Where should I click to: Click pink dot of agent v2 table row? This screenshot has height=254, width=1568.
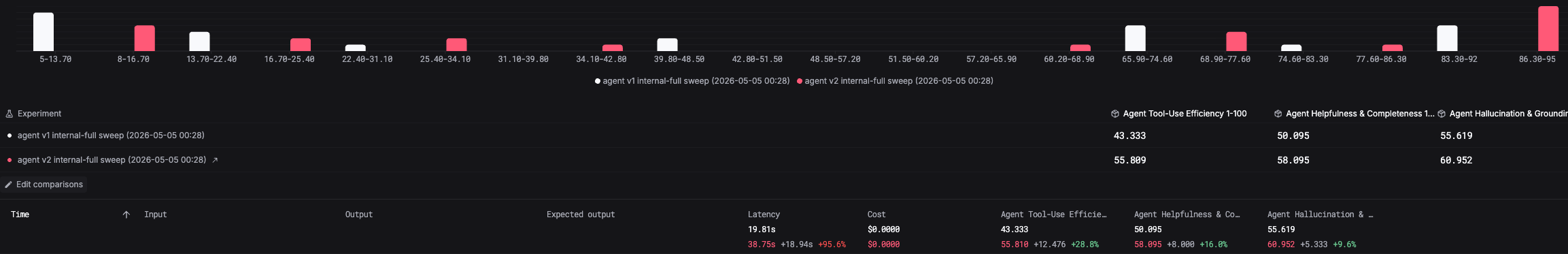tap(10, 160)
